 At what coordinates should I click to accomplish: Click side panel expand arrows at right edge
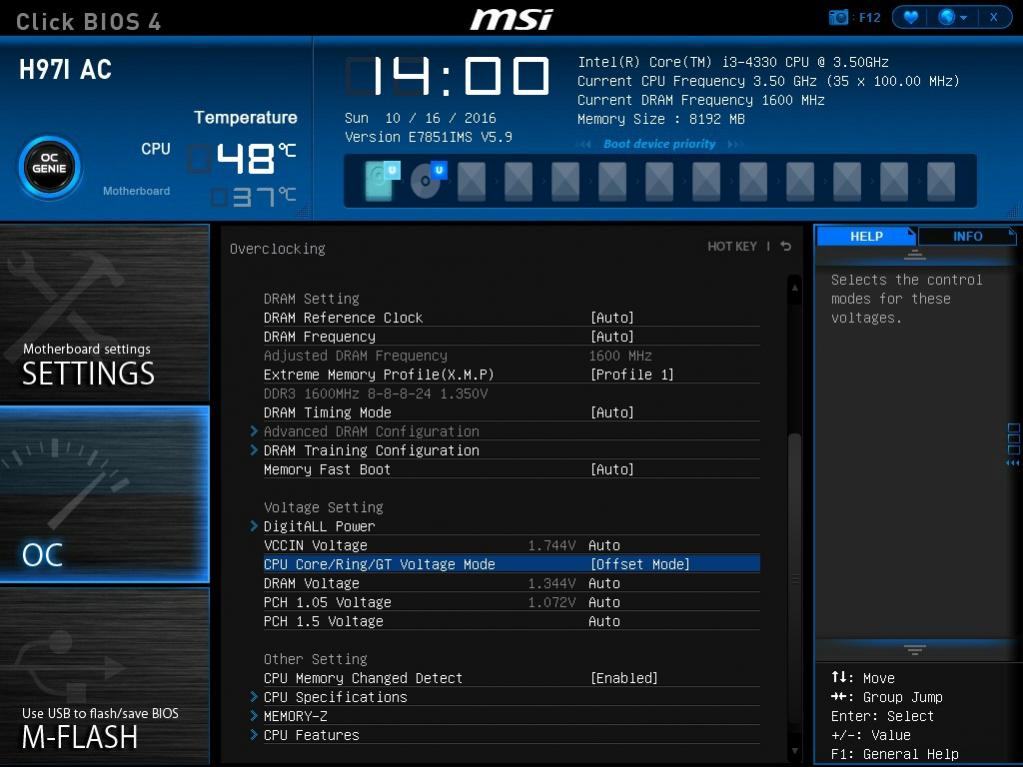(1013, 445)
